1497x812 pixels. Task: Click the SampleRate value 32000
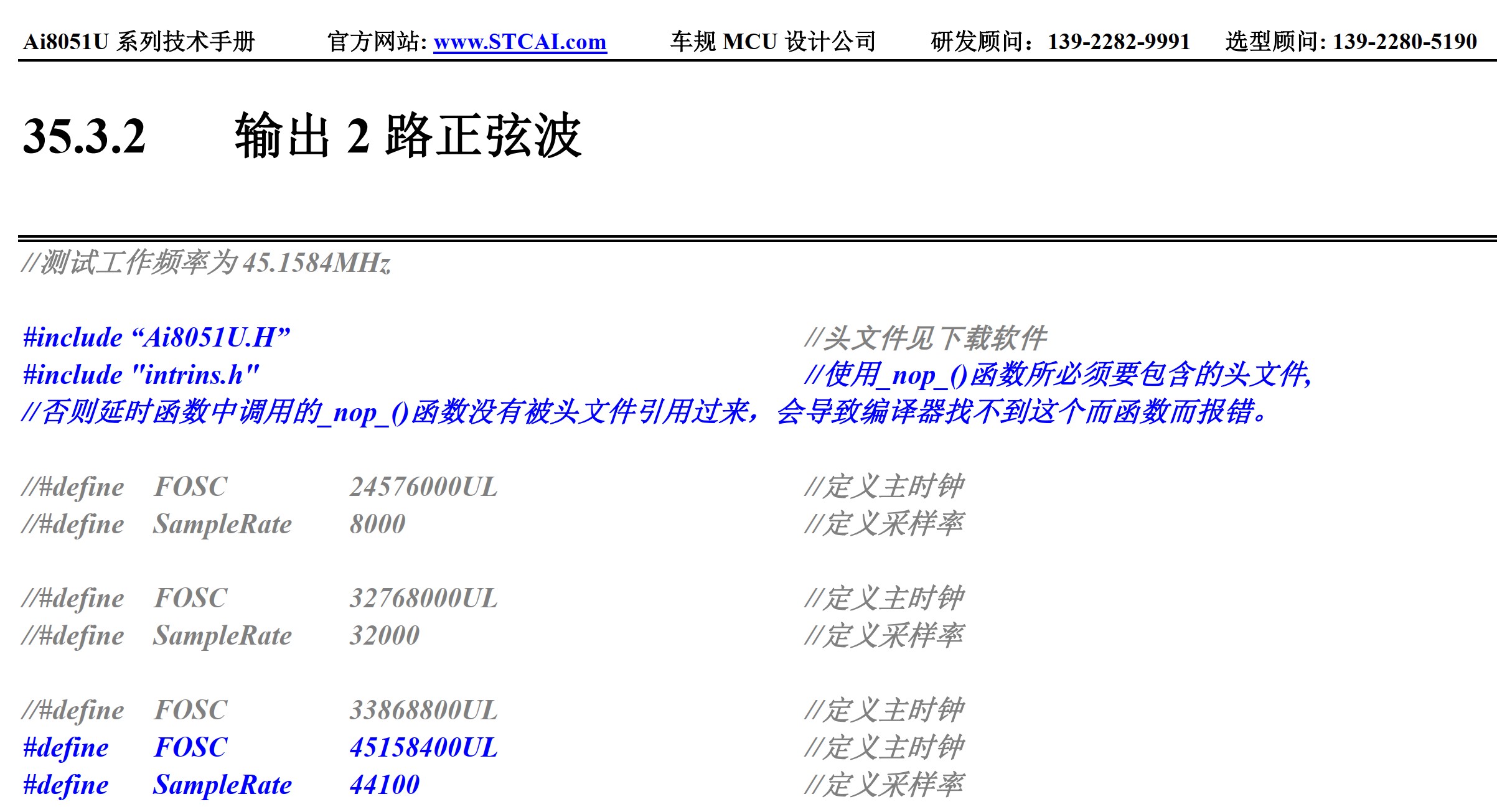click(x=385, y=635)
